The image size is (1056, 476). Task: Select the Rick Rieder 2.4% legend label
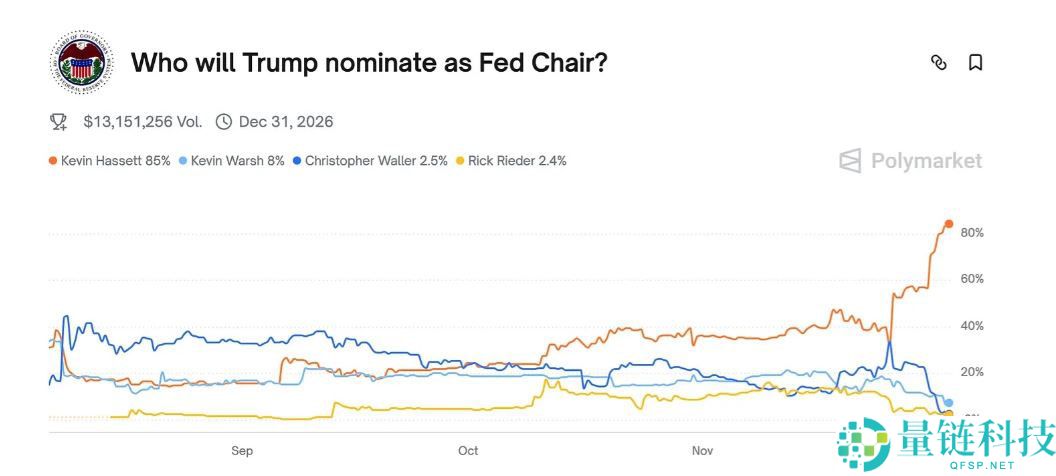(517, 160)
